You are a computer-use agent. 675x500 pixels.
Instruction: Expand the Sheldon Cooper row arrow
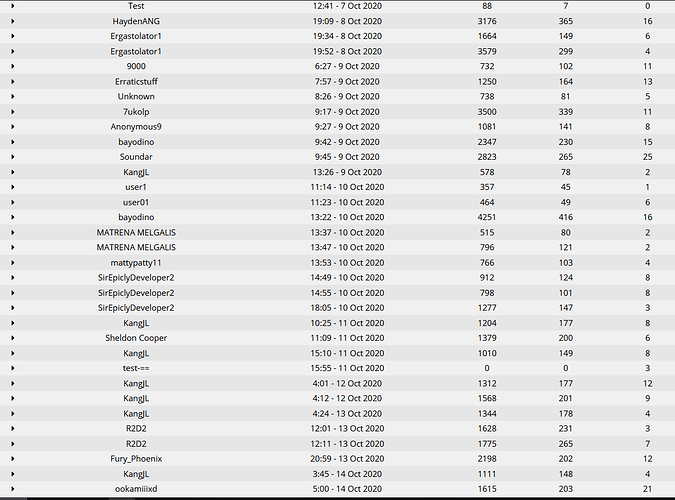[x=12, y=338]
